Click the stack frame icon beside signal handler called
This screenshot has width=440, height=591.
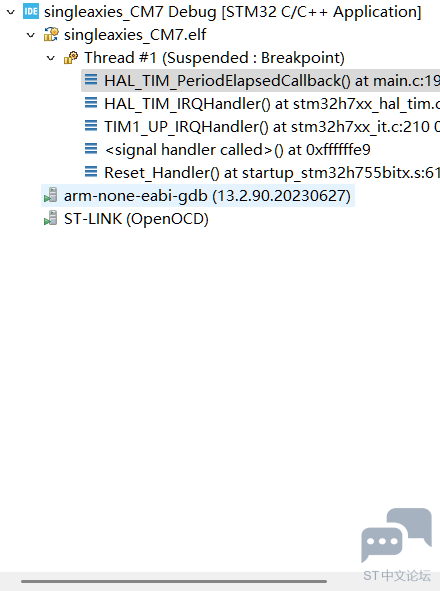point(91,149)
